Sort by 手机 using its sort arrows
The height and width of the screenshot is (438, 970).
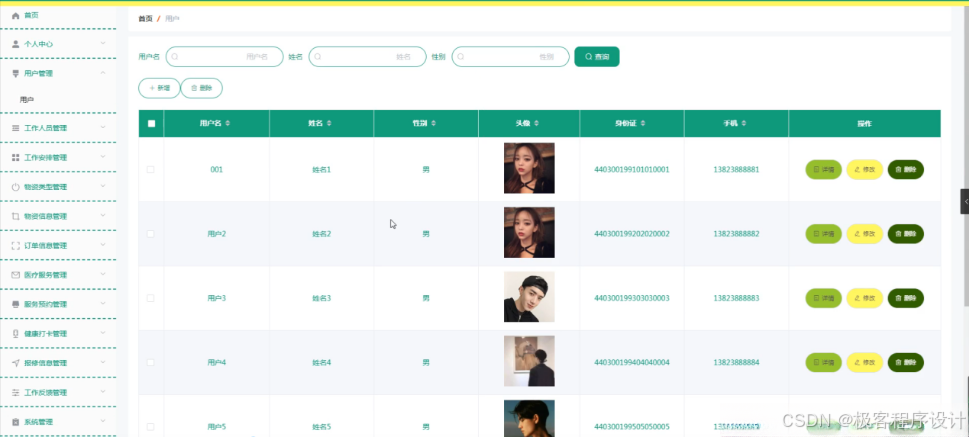pyautogui.click(x=742, y=124)
